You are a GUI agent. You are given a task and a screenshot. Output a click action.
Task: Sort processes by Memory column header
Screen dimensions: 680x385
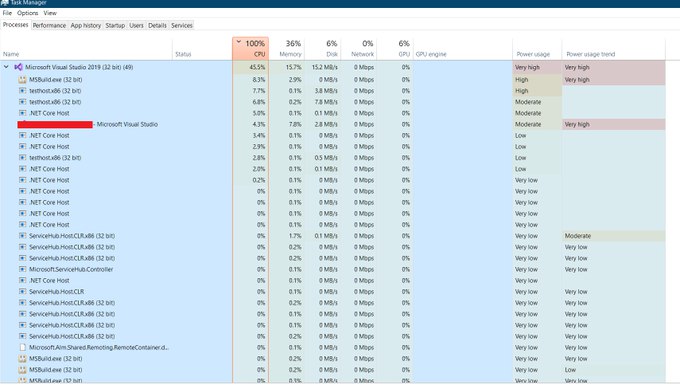[287, 49]
